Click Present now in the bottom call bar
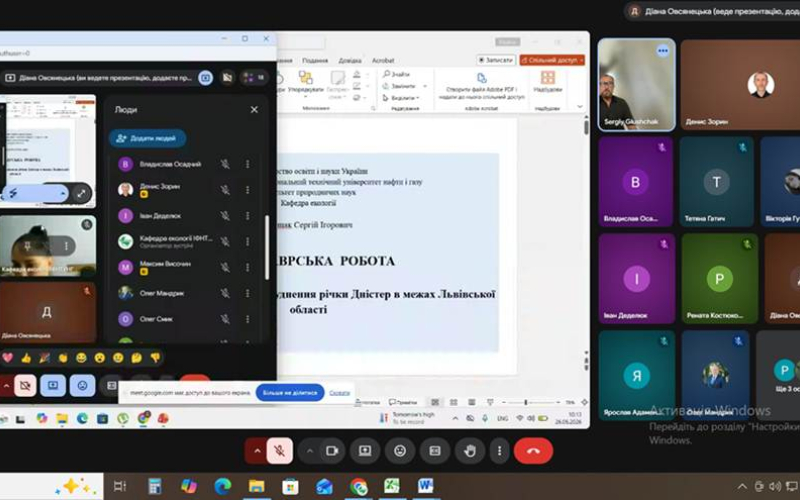Image resolution: width=800 pixels, height=500 pixels. click(365, 451)
